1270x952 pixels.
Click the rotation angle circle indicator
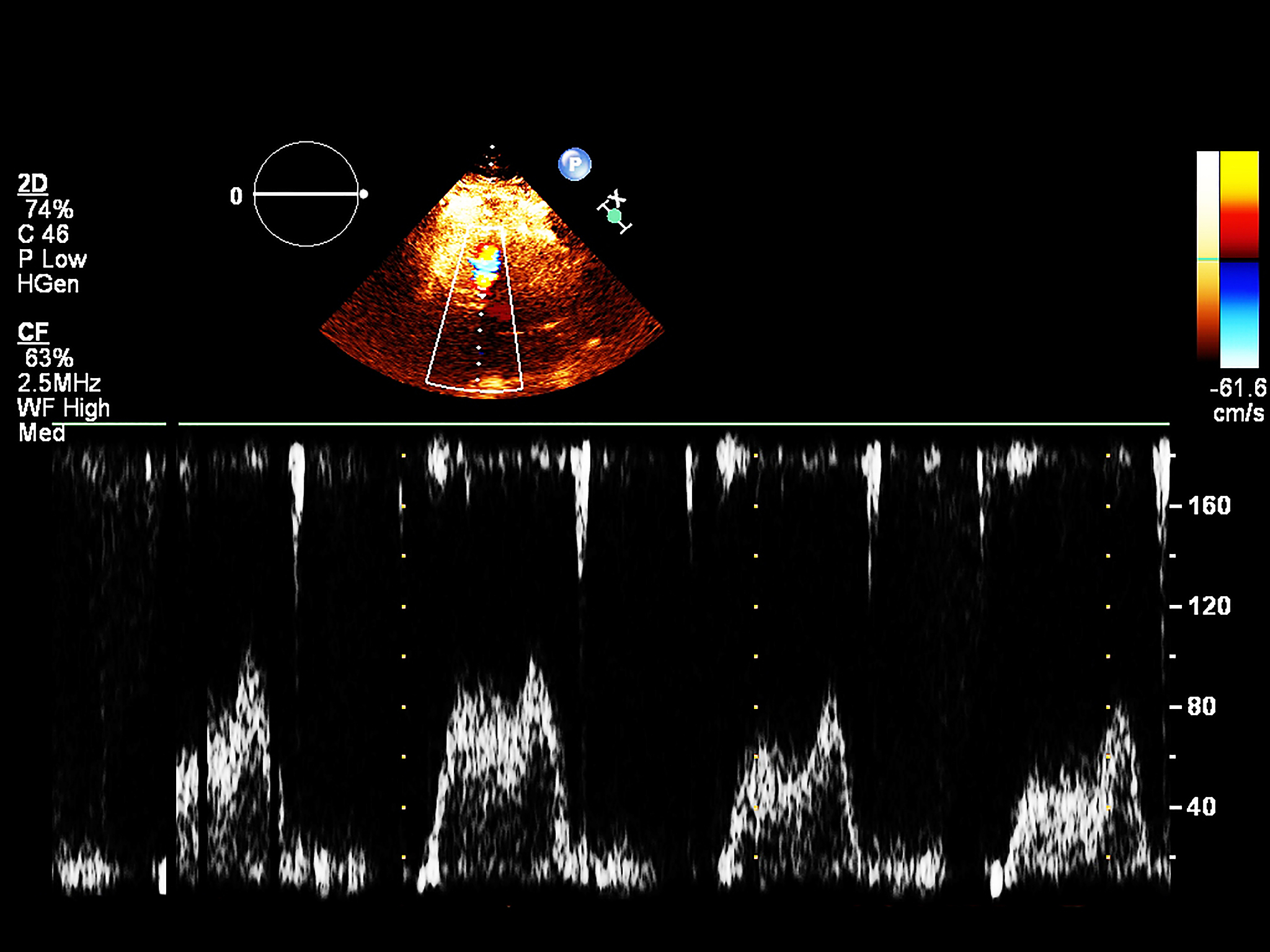(306, 194)
